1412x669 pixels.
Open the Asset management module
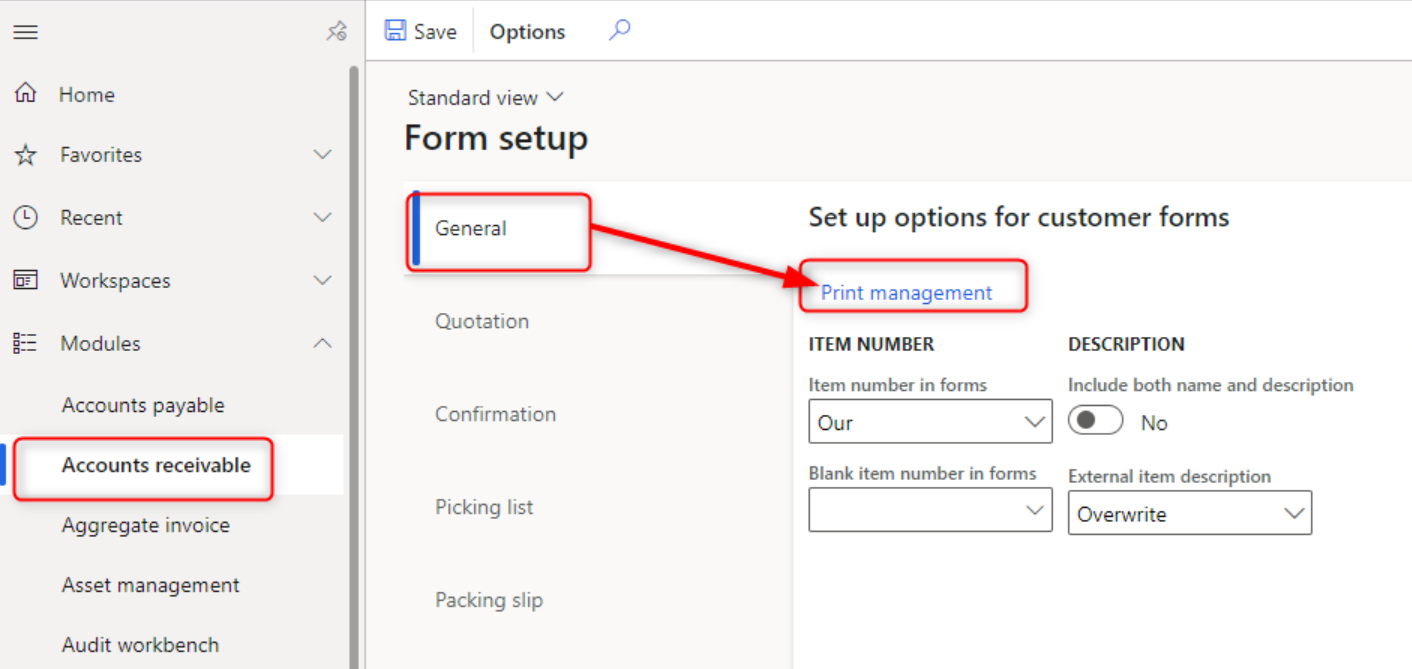[150, 585]
